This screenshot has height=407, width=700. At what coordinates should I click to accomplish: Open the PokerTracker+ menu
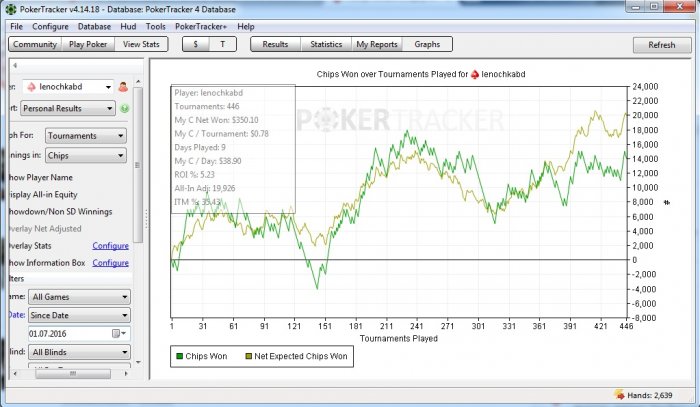(201, 26)
